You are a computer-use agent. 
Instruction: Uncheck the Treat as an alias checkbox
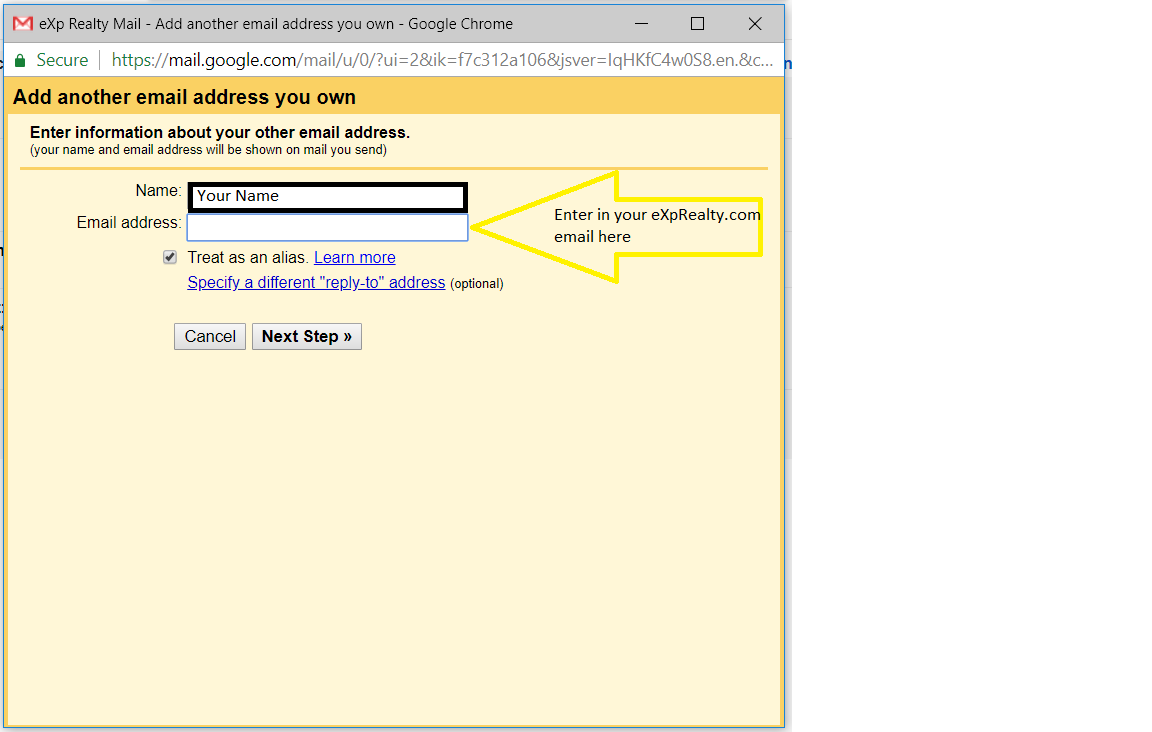tap(170, 257)
